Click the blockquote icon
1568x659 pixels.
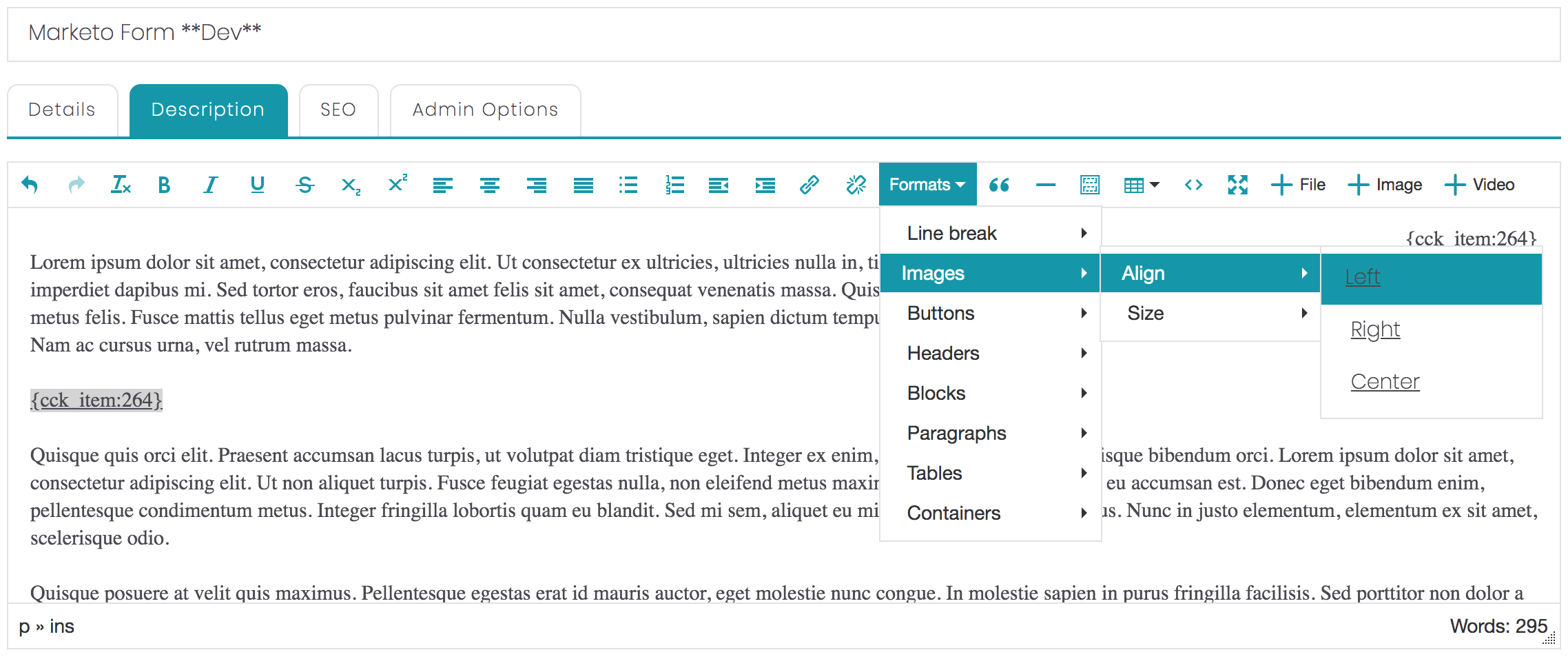[x=999, y=185]
